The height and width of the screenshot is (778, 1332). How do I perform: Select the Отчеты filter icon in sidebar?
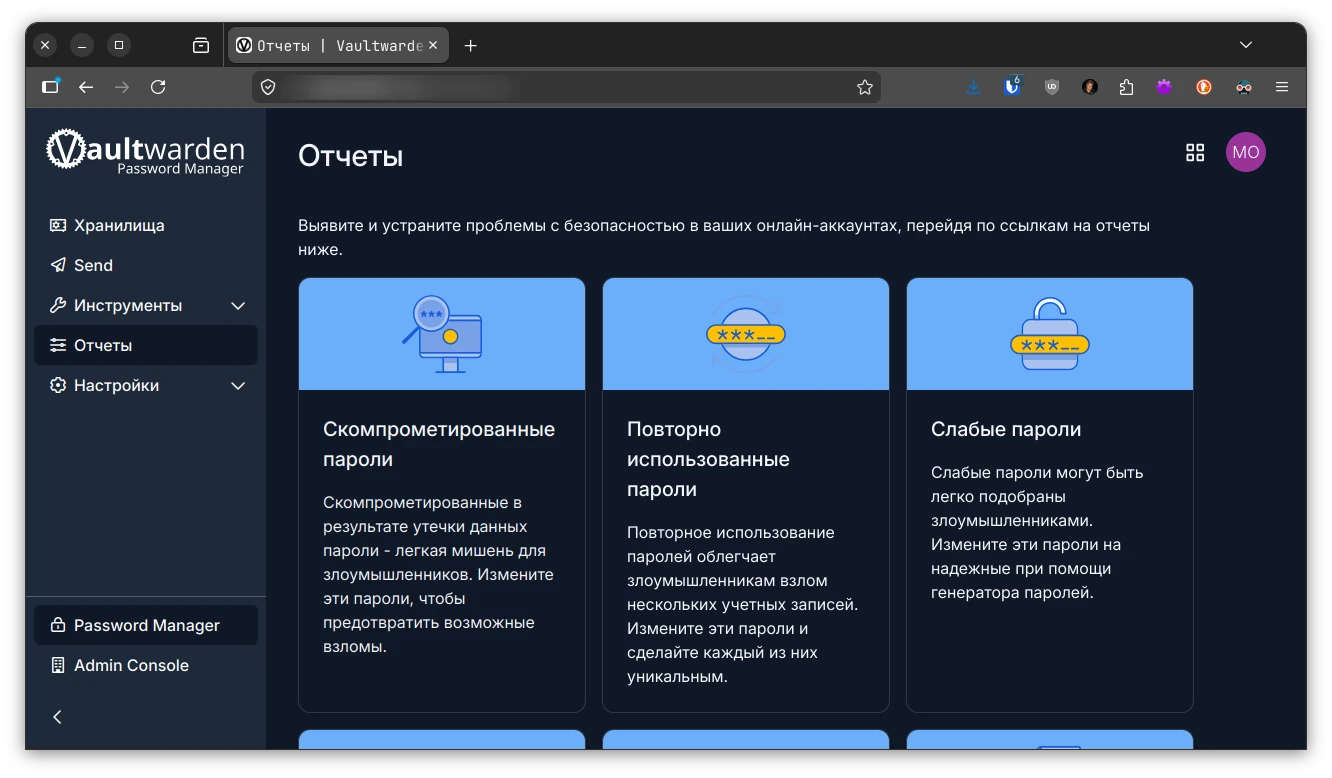[x=58, y=345]
